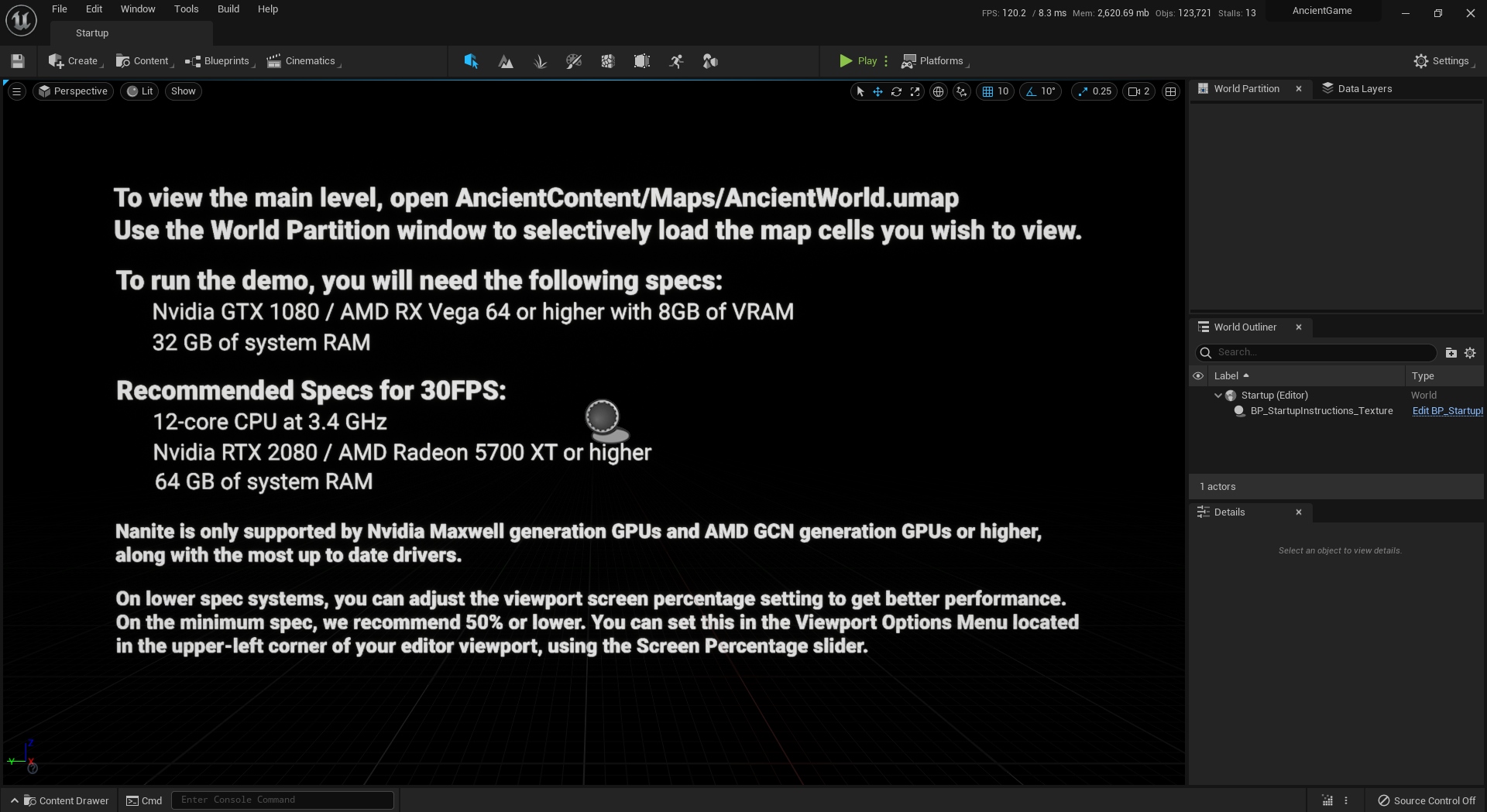Switch to Landscape mode icon
This screenshot has width=1487, height=812.
coord(506,61)
